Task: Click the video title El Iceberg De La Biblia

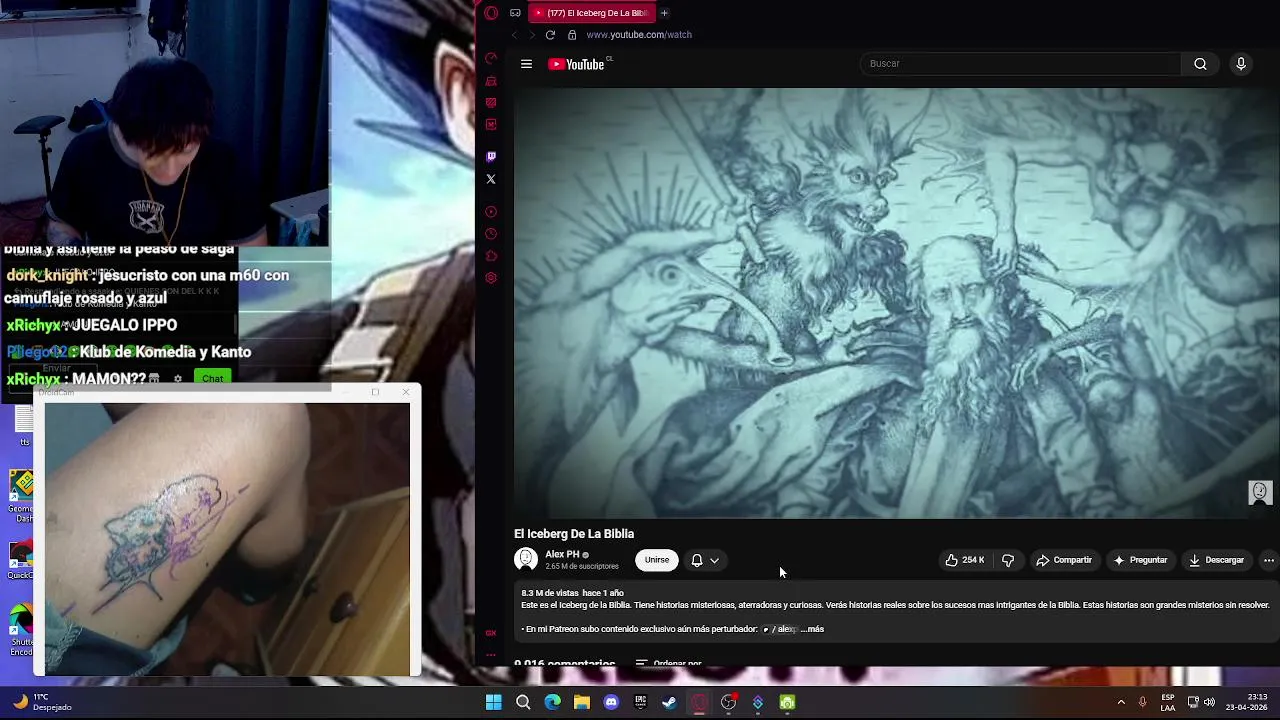Action: tap(574, 534)
